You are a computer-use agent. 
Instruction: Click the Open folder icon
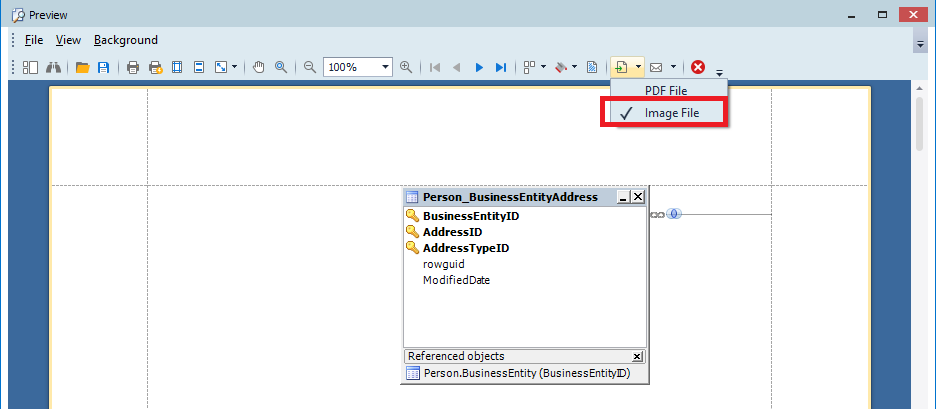point(82,67)
